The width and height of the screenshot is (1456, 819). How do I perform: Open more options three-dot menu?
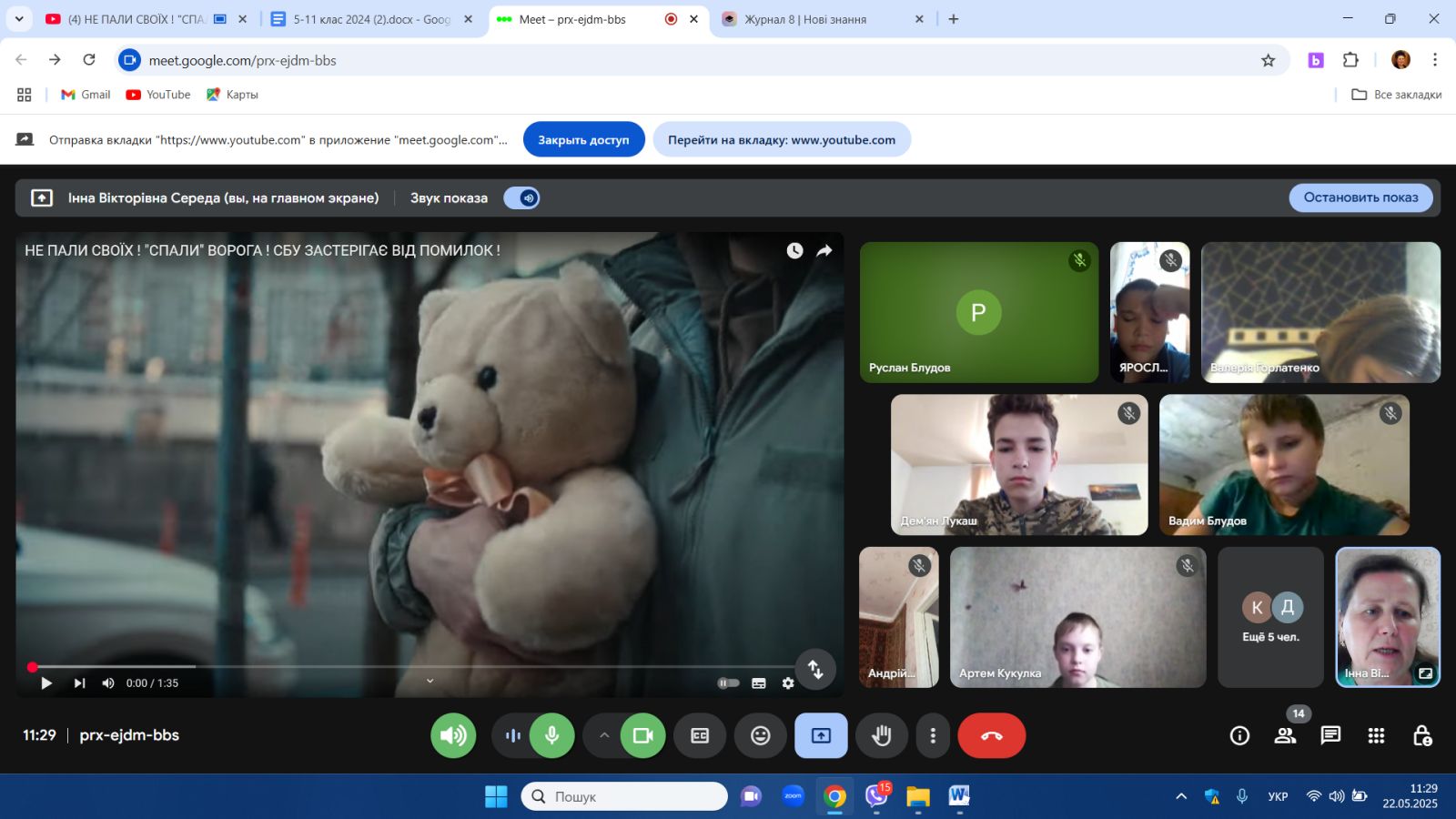click(x=932, y=735)
